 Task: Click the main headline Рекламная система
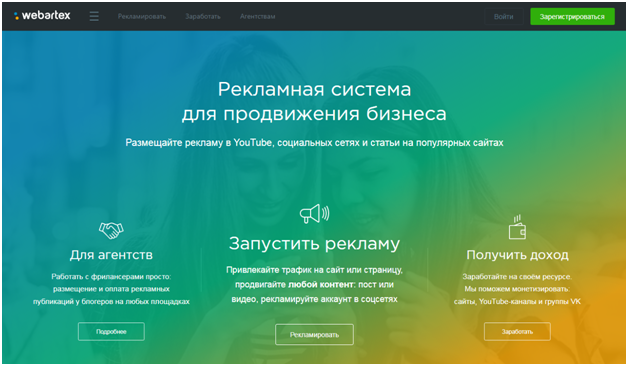(314, 89)
